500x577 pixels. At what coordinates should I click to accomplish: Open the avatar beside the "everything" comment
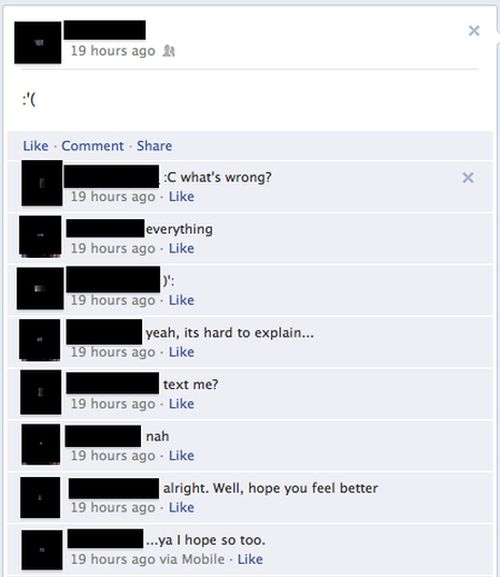tap(40, 236)
